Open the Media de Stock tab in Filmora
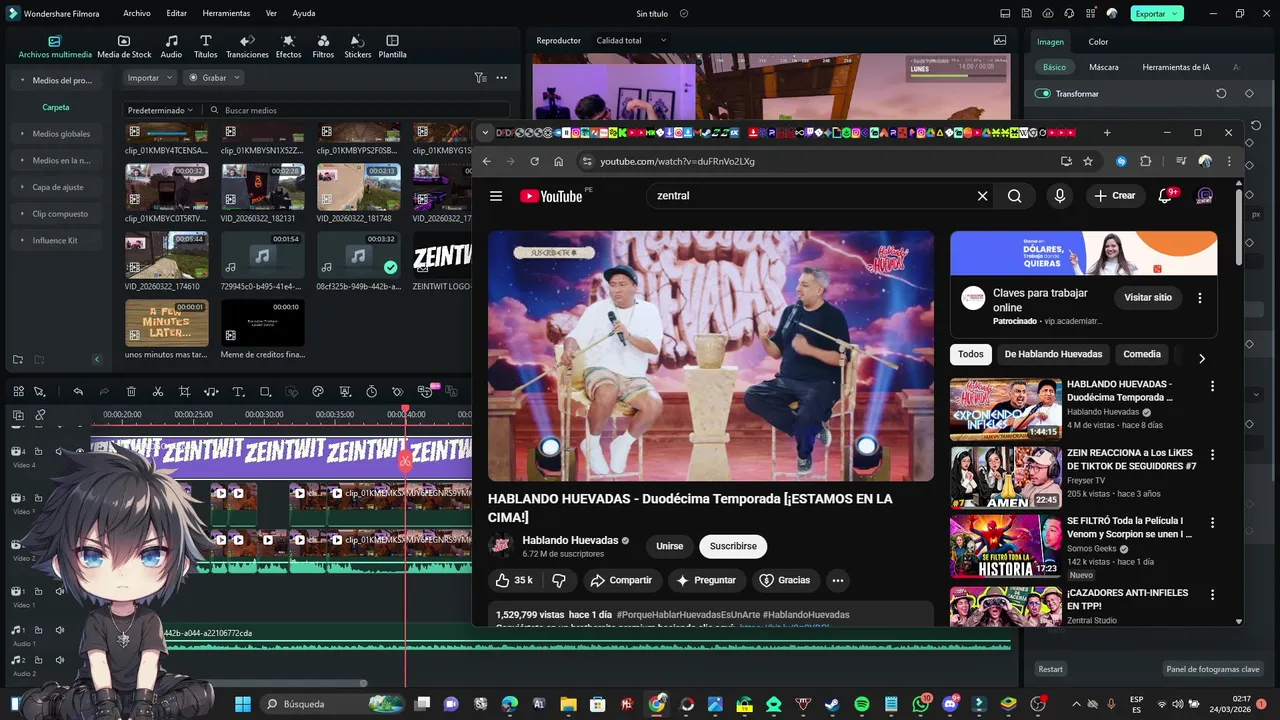The image size is (1280, 720). click(124, 46)
